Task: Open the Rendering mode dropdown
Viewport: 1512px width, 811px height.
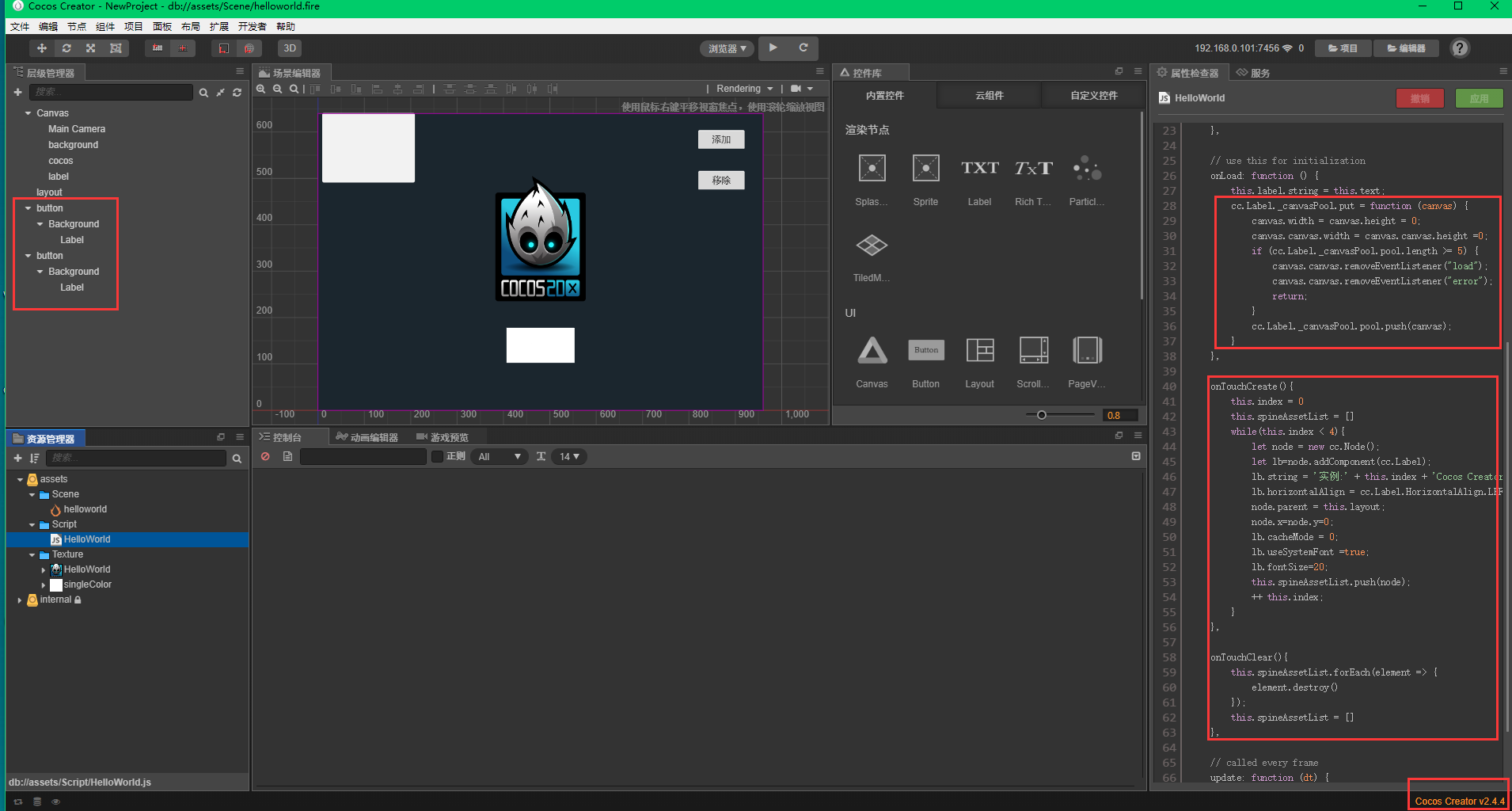Action: (745, 89)
